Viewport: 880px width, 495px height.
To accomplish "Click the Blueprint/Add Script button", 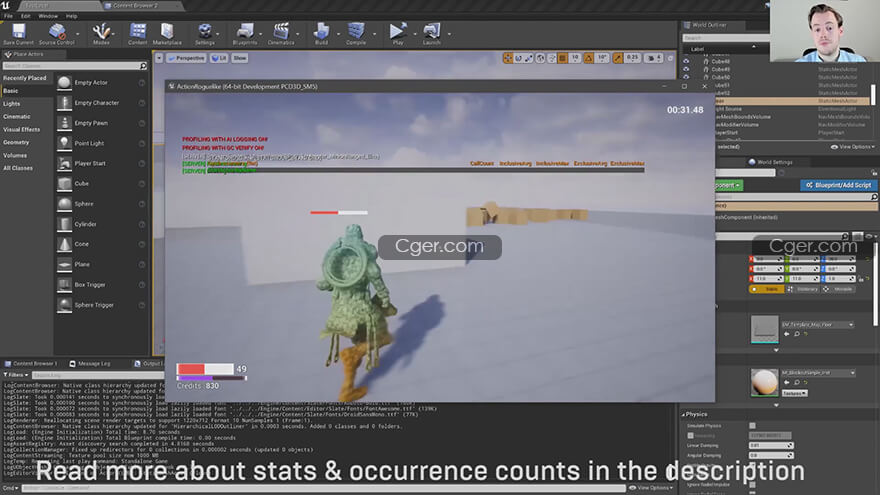I will click(x=838, y=185).
